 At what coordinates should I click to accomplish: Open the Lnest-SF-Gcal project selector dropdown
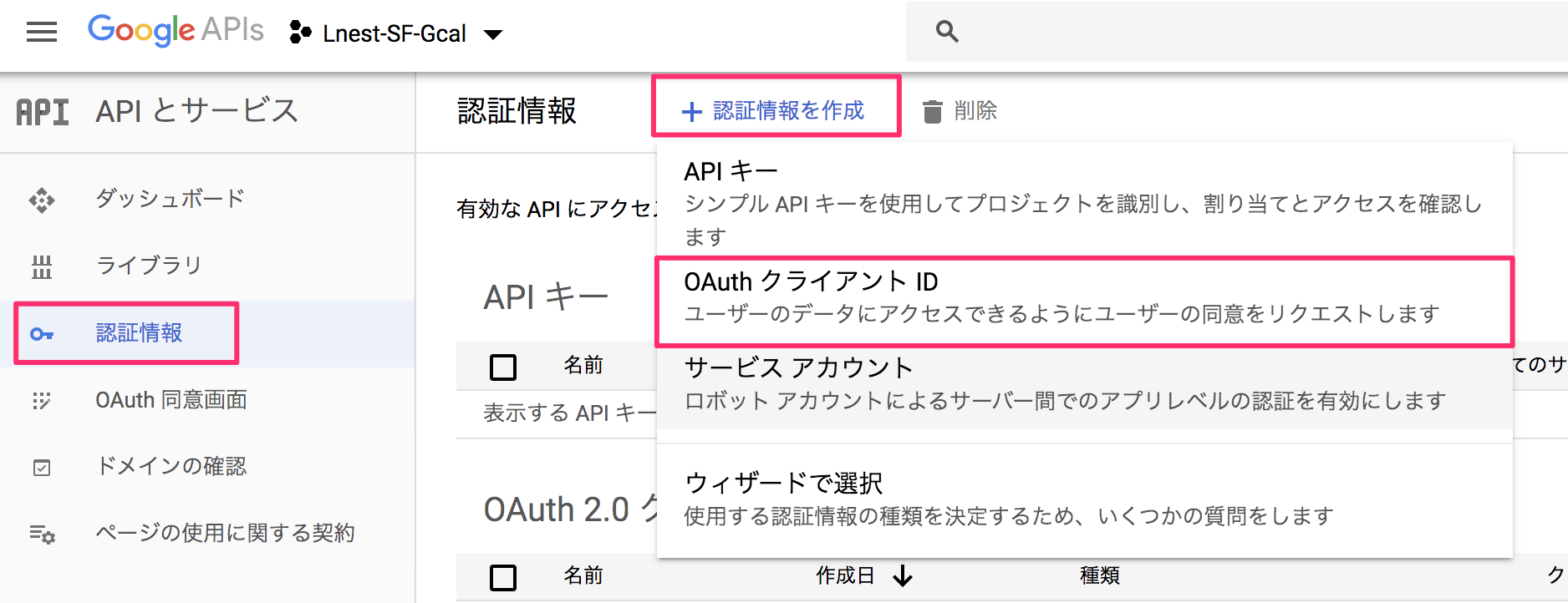[x=395, y=33]
